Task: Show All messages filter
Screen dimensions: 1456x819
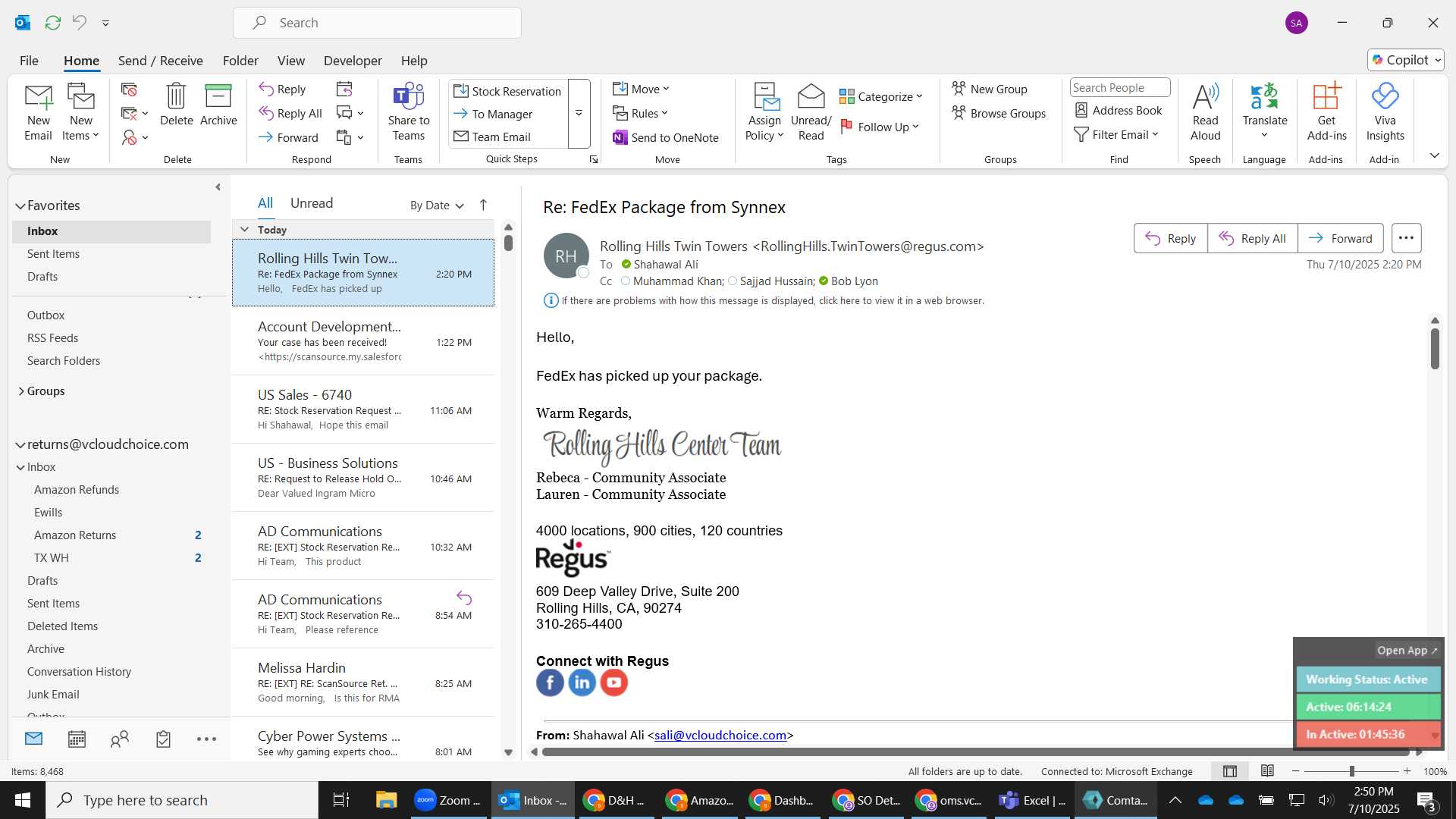Action: [x=265, y=203]
